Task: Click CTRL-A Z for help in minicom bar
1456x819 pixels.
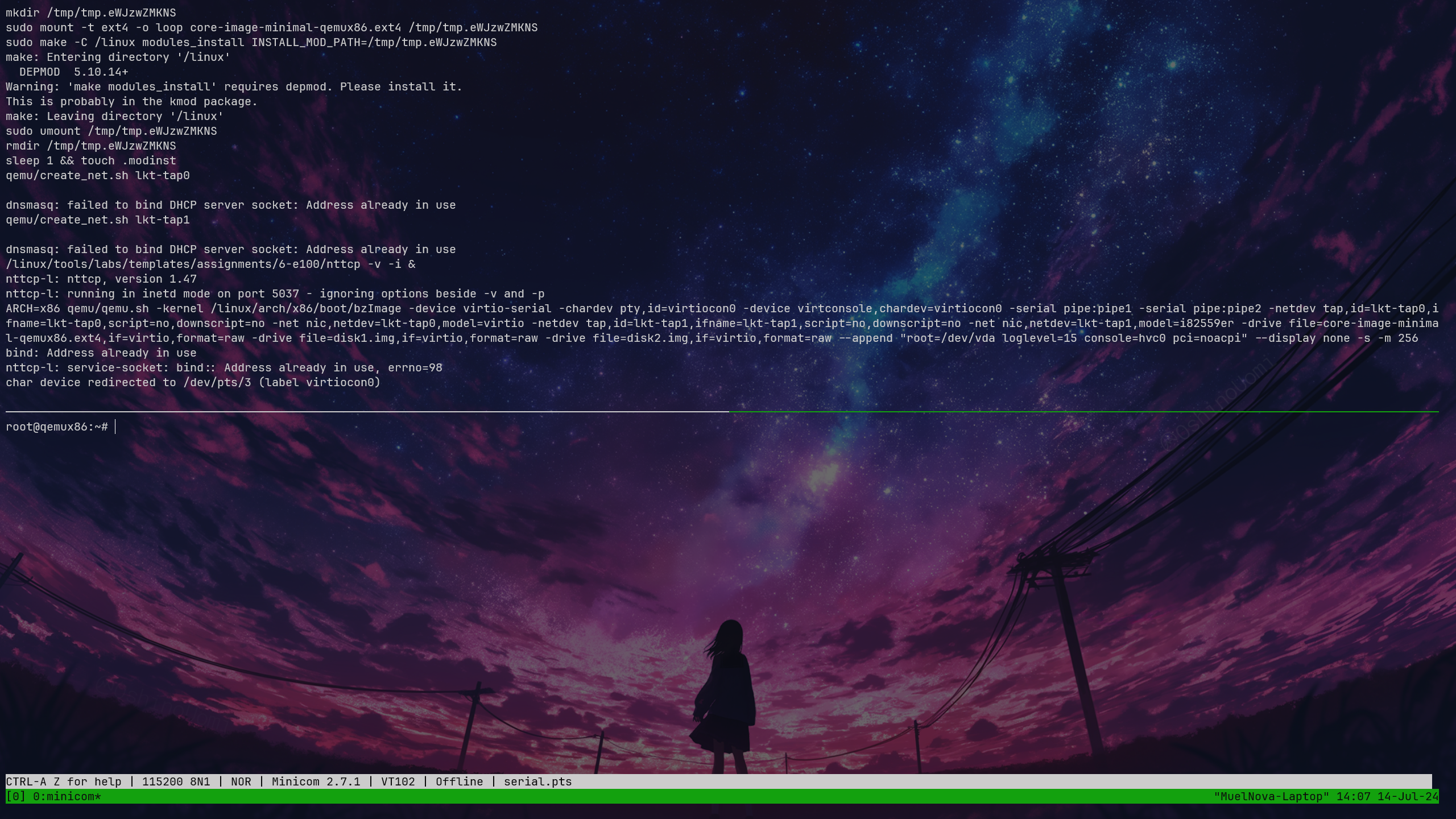Action: point(63,781)
